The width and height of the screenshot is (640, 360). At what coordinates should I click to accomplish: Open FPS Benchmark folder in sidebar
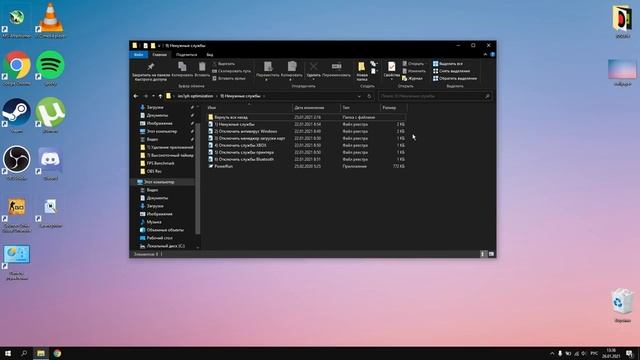(x=160, y=163)
